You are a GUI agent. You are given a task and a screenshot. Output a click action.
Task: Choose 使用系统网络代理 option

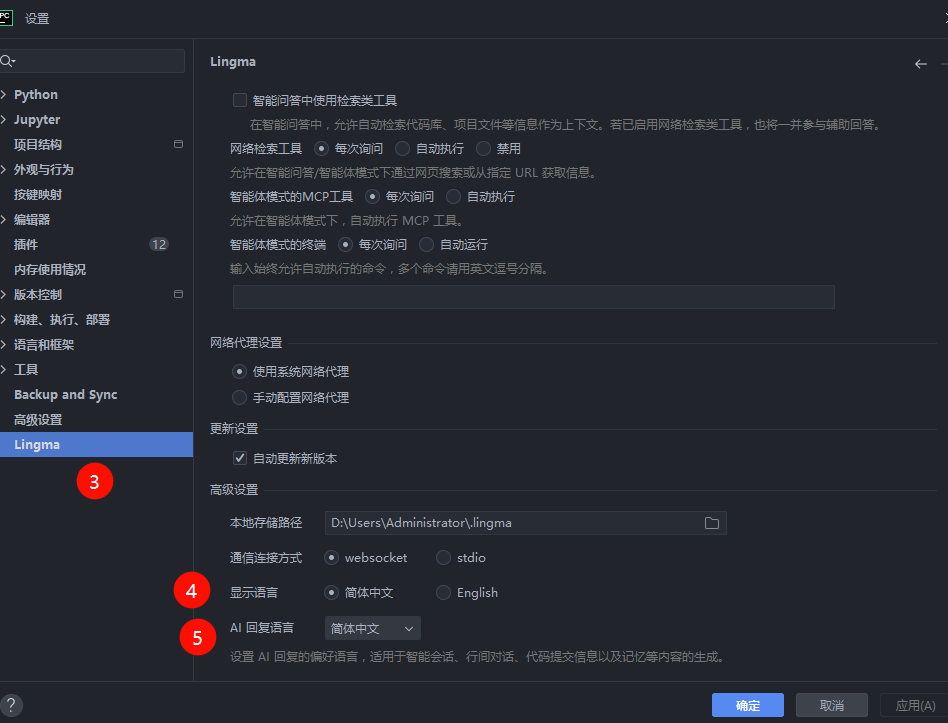pos(239,372)
